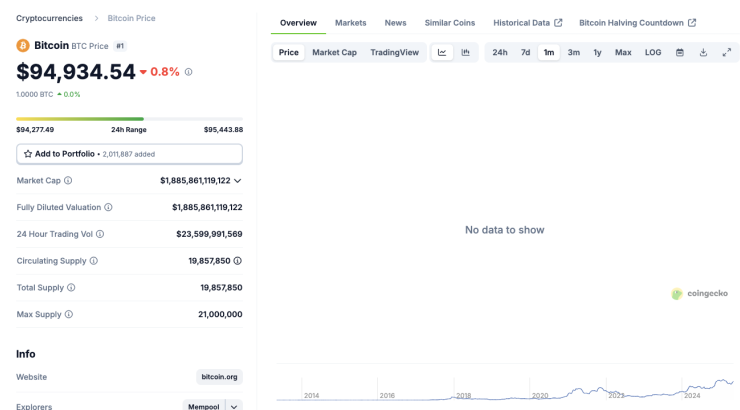Viewport: 740px width, 410px height.
Task: Open the Explorers dropdown arrow
Action: pyautogui.click(x=234, y=407)
